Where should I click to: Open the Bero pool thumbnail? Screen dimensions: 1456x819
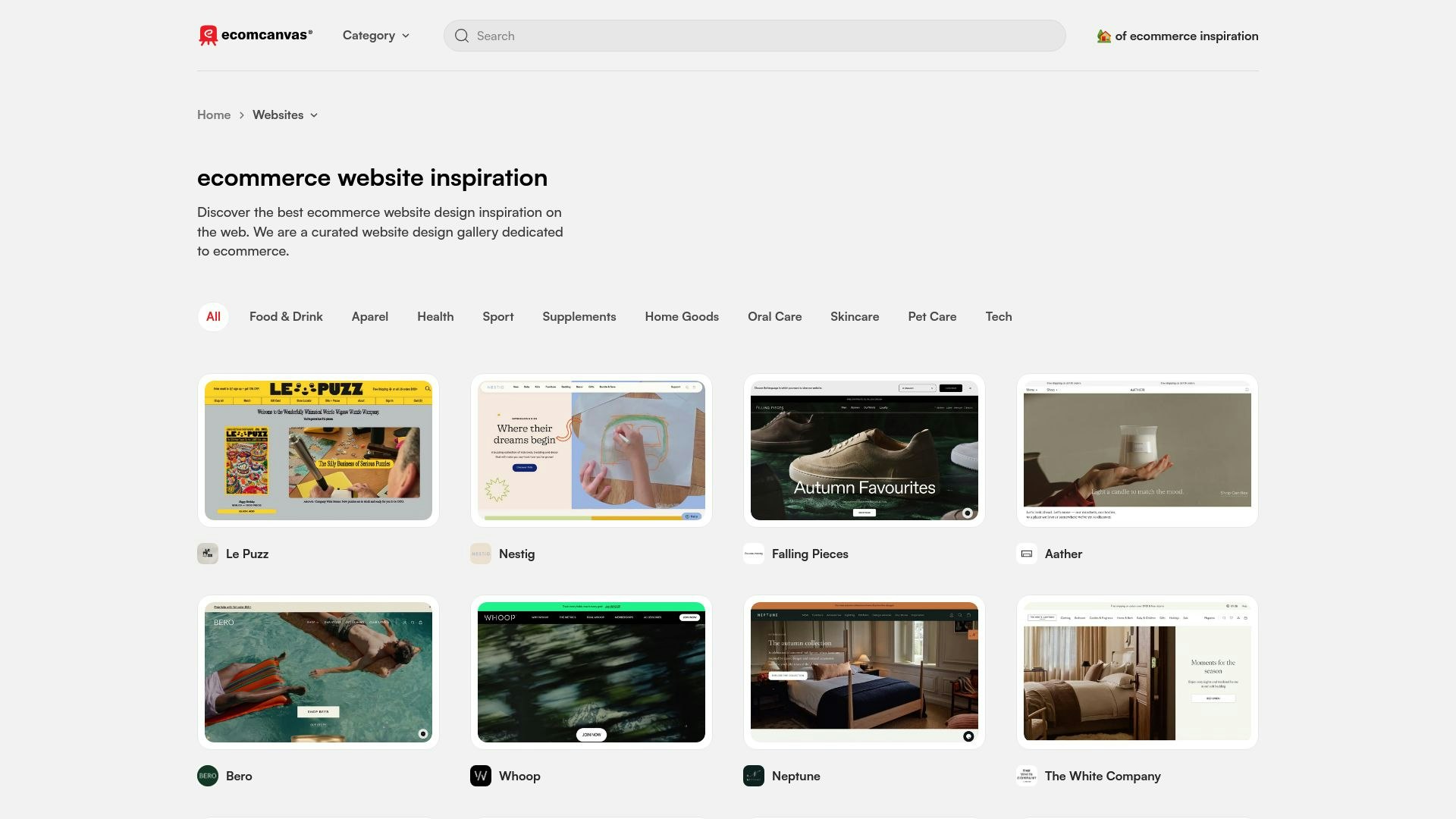[318, 673]
